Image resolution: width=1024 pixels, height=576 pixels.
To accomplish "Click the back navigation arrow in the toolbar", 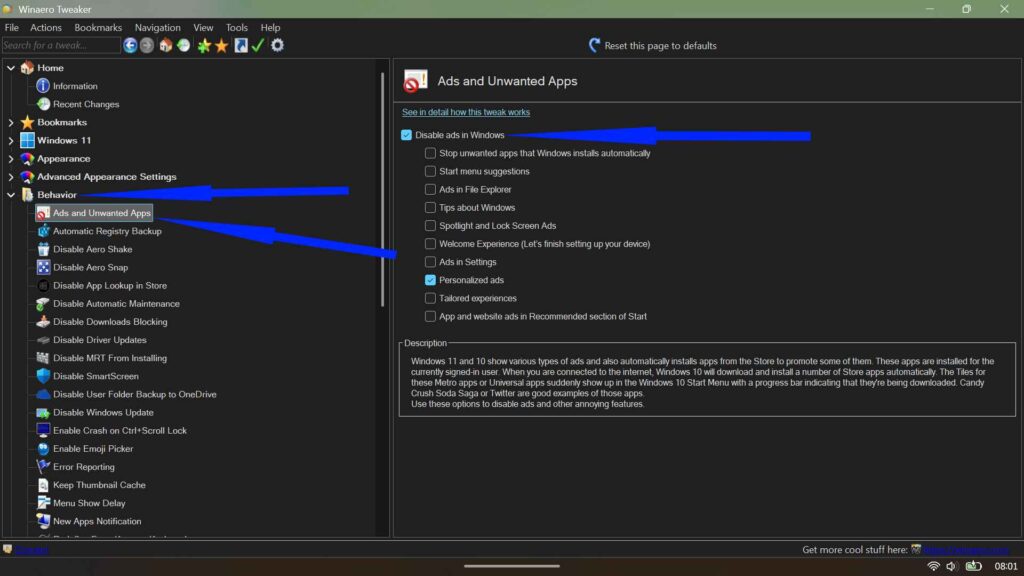I will tap(130, 45).
